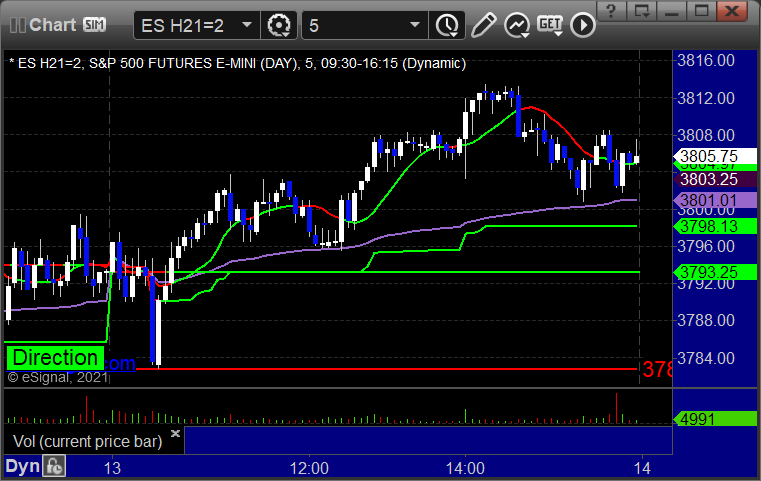Click the 3796.00 price axis label
The height and width of the screenshot is (481, 761).
706,246
